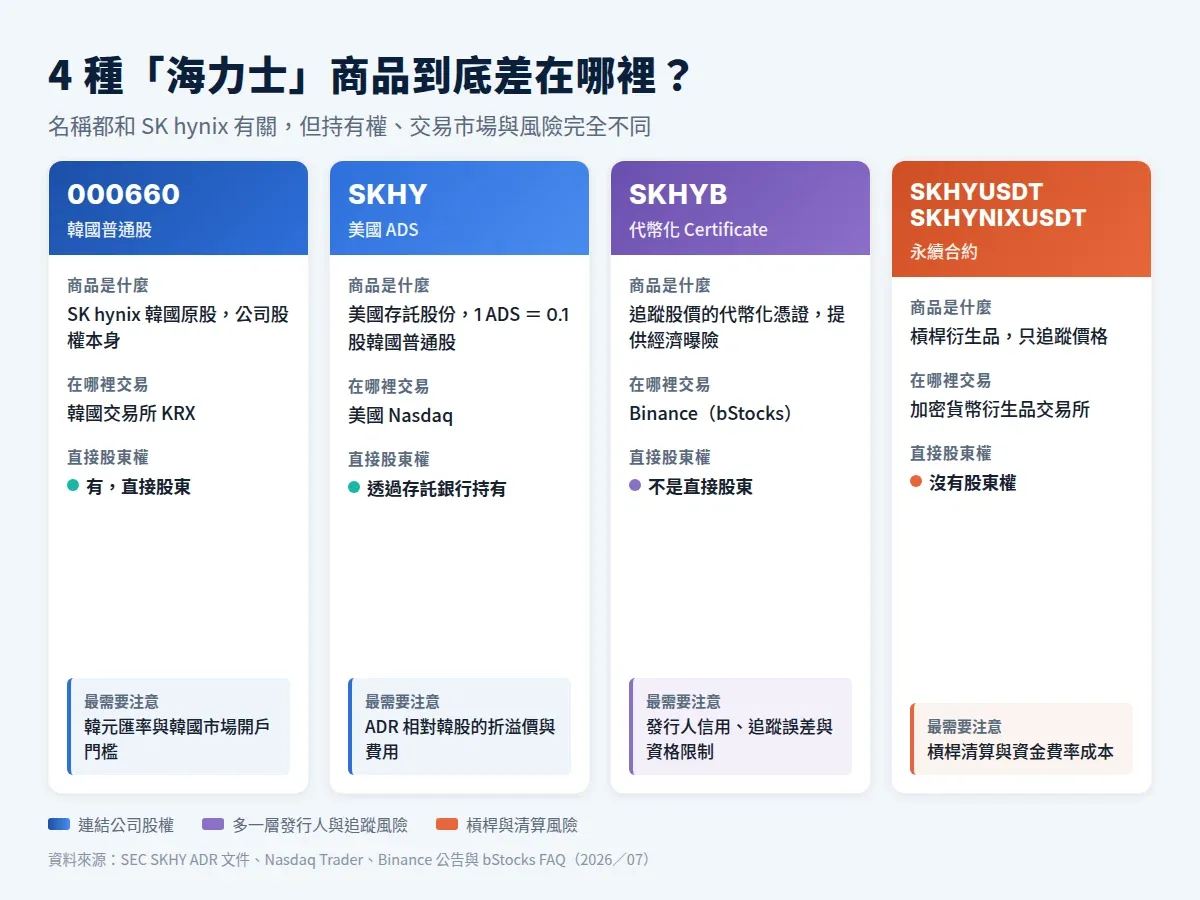Click the green dot beside 有，直接股東

click(x=73, y=486)
